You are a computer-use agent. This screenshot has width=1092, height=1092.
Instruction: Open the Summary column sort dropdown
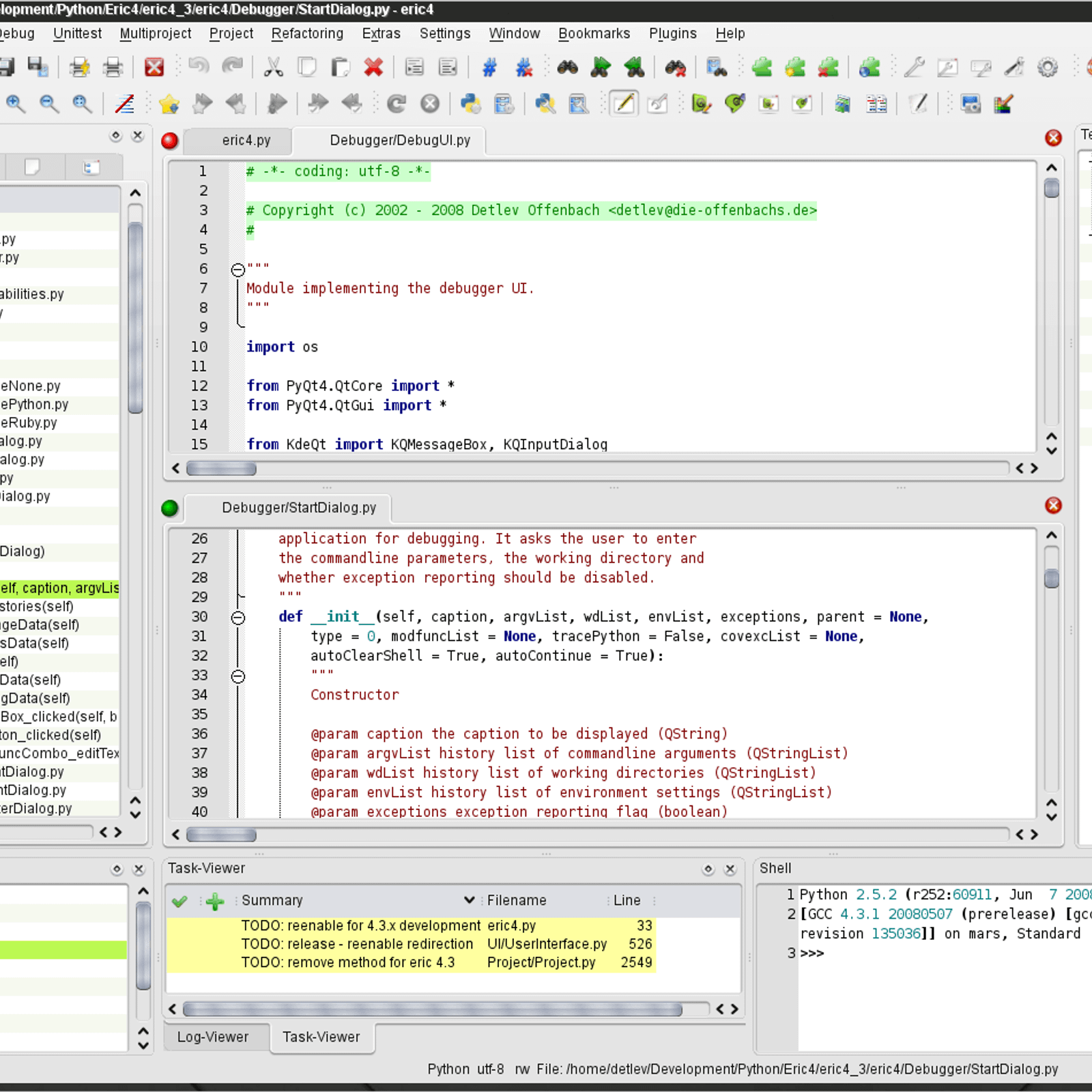[468, 900]
